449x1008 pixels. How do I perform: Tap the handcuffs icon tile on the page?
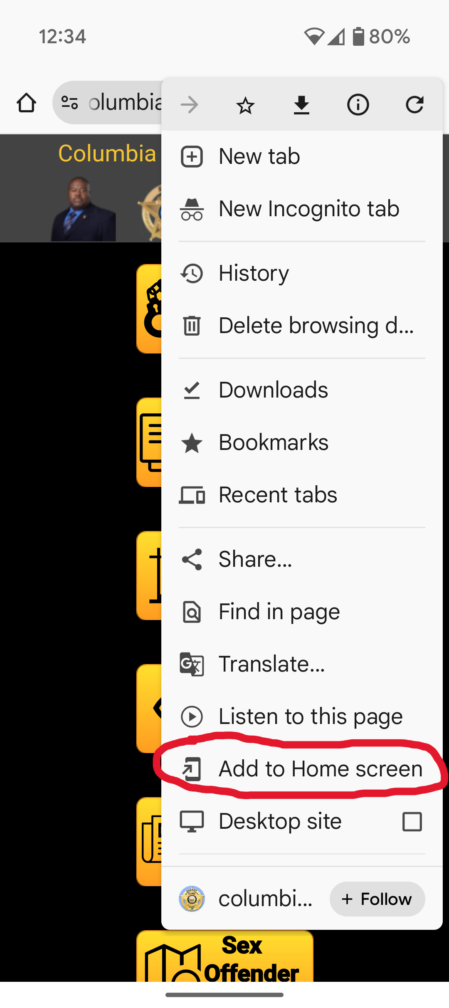pyautogui.click(x=149, y=309)
